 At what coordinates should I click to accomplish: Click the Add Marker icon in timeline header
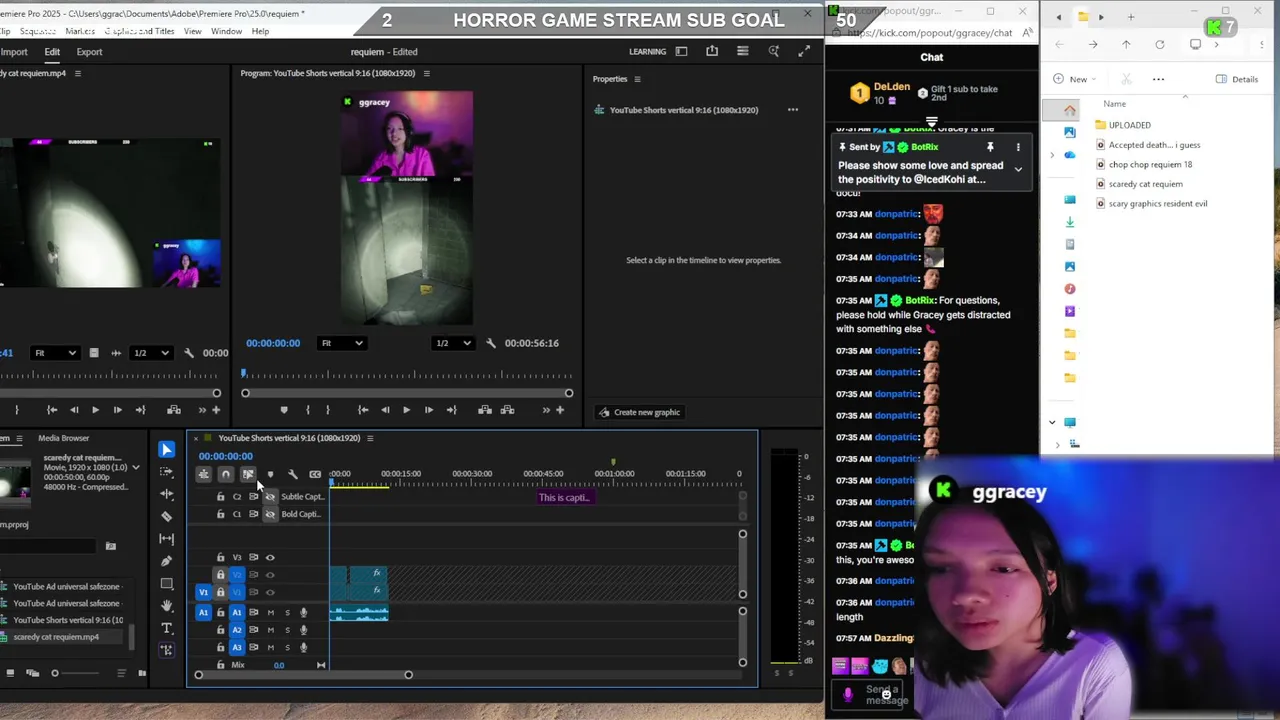[x=270, y=474]
